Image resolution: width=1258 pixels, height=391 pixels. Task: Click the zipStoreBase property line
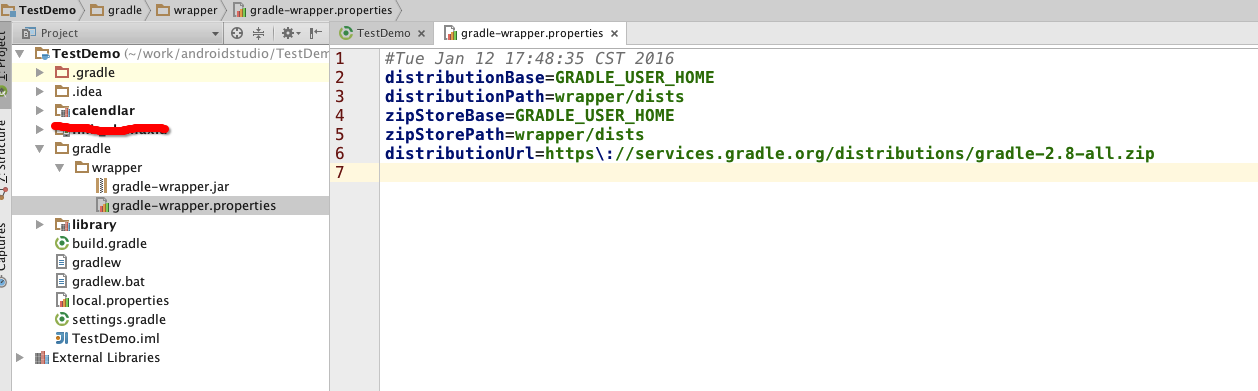pyautogui.click(x=529, y=115)
